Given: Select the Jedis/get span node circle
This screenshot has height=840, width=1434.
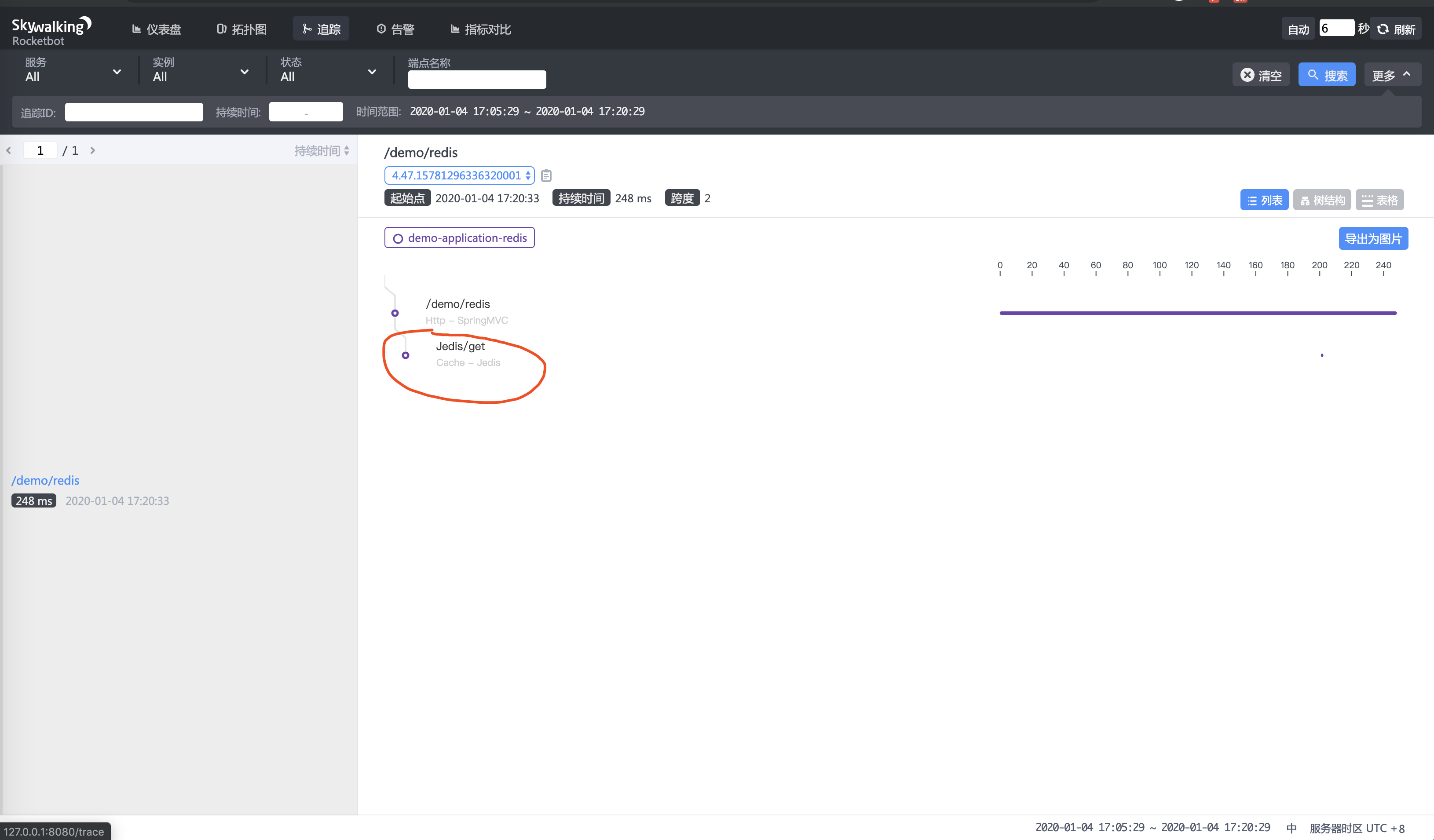Looking at the screenshot, I should pos(405,356).
